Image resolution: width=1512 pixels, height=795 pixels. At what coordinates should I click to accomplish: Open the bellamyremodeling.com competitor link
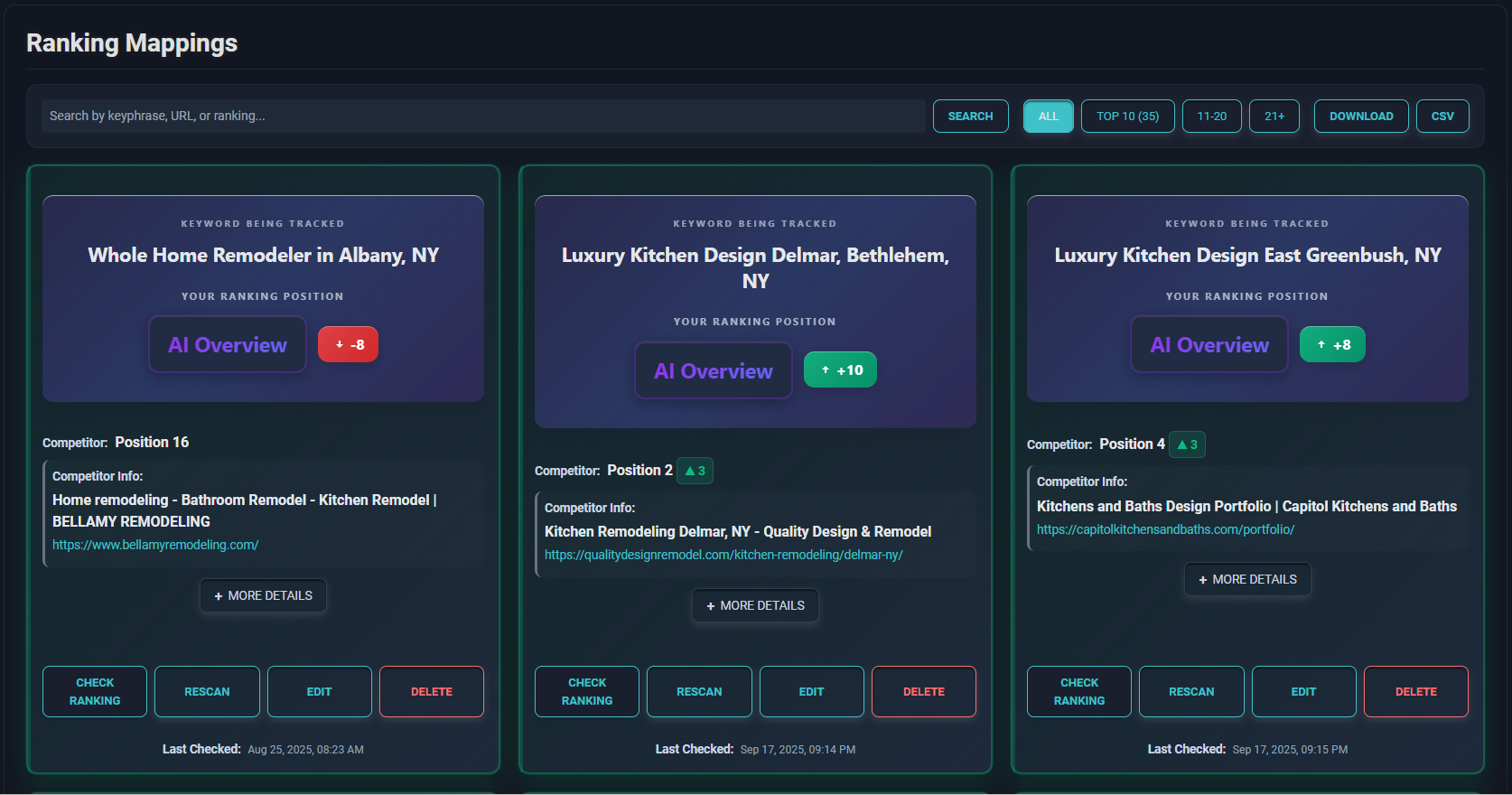pos(155,545)
